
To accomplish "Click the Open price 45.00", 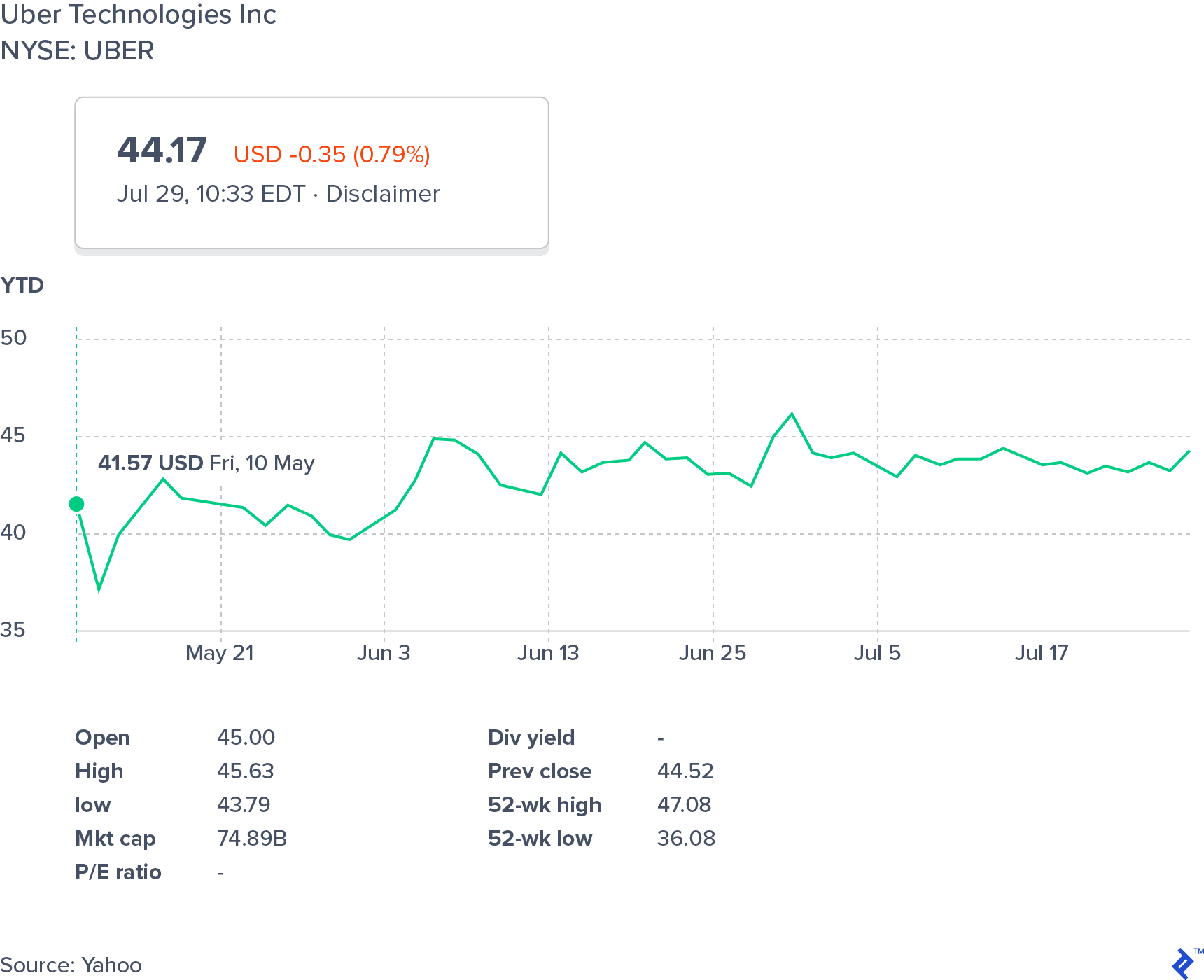I will [x=246, y=738].
